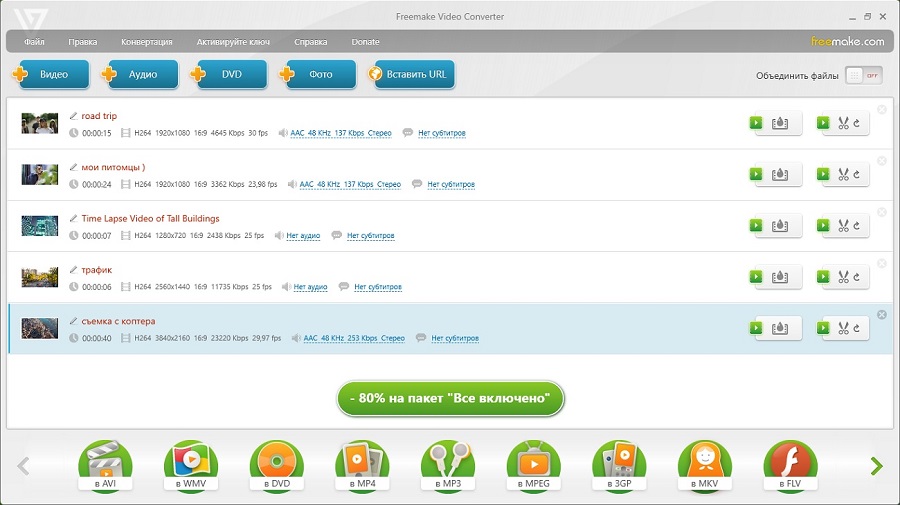Image resolution: width=900 pixels, height=505 pixels.
Task: Choose the 'в FLV' Flash format icon
Action: pos(790,465)
